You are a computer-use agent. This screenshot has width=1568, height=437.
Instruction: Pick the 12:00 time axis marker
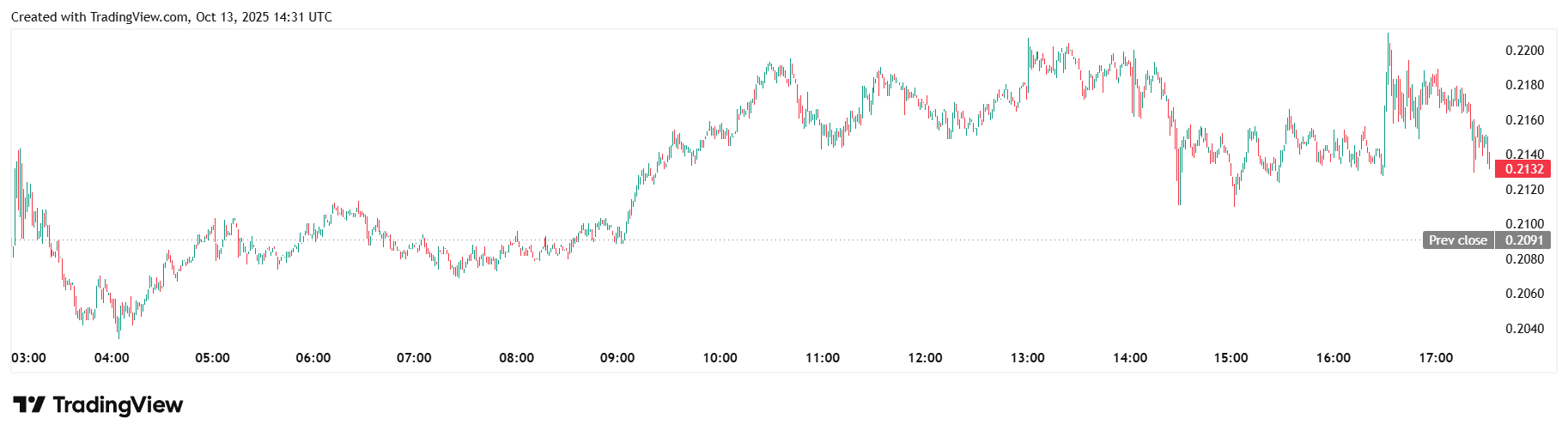click(925, 358)
